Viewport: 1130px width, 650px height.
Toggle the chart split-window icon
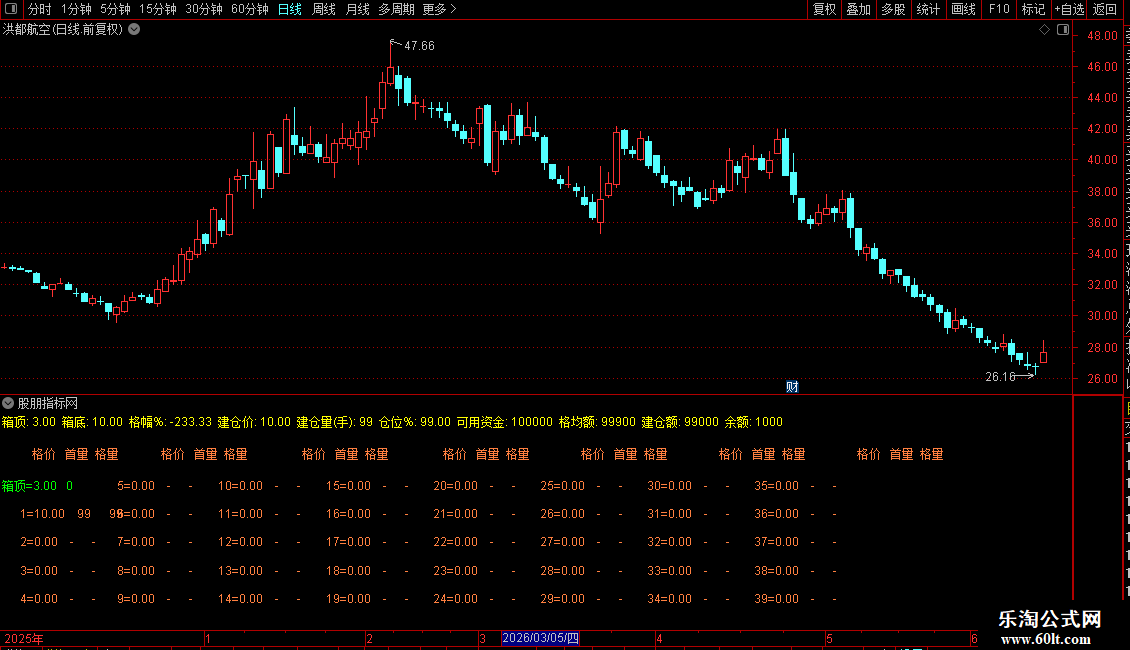[x=1063, y=30]
